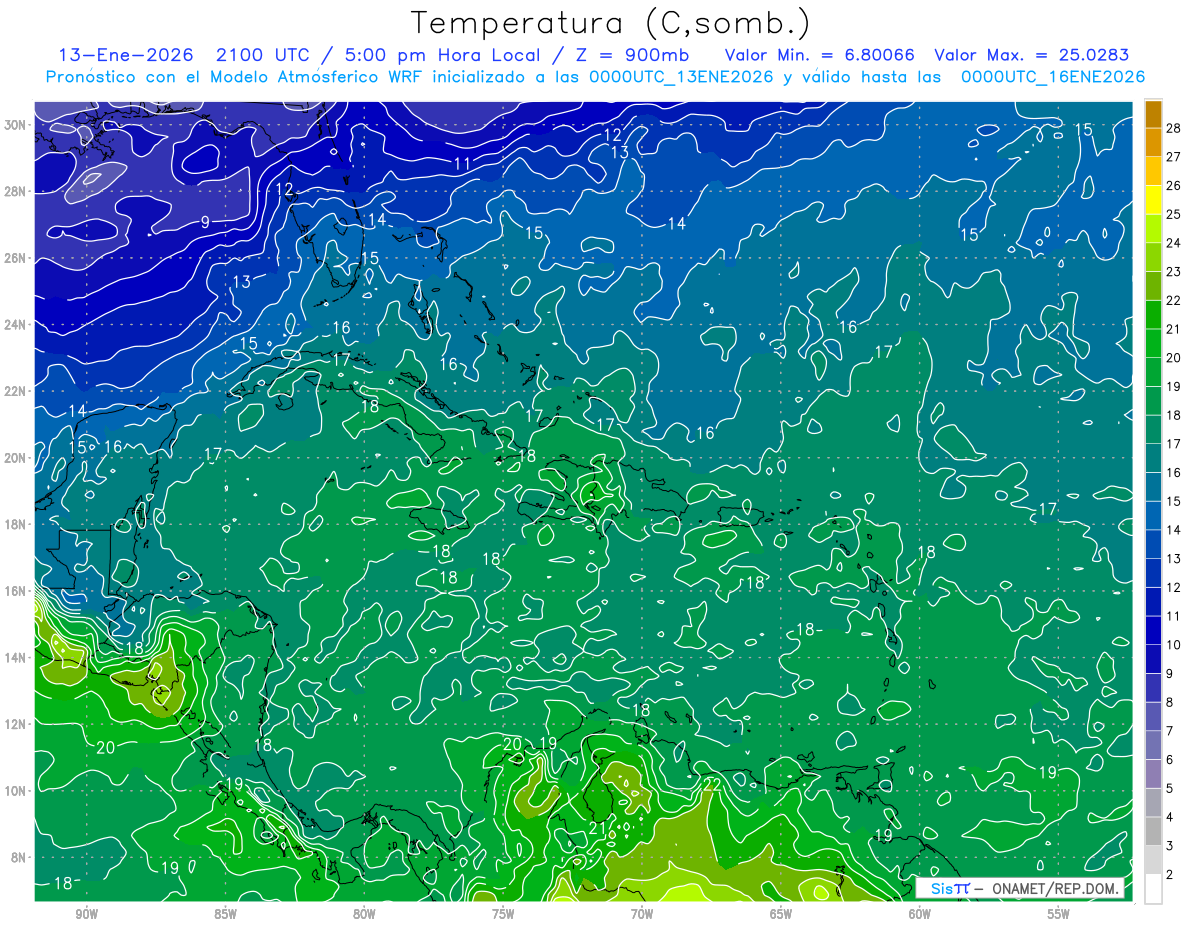Screen dimensions: 1200x927
Task: Click the color scale label '28'
Action: pyautogui.click(x=1173, y=128)
